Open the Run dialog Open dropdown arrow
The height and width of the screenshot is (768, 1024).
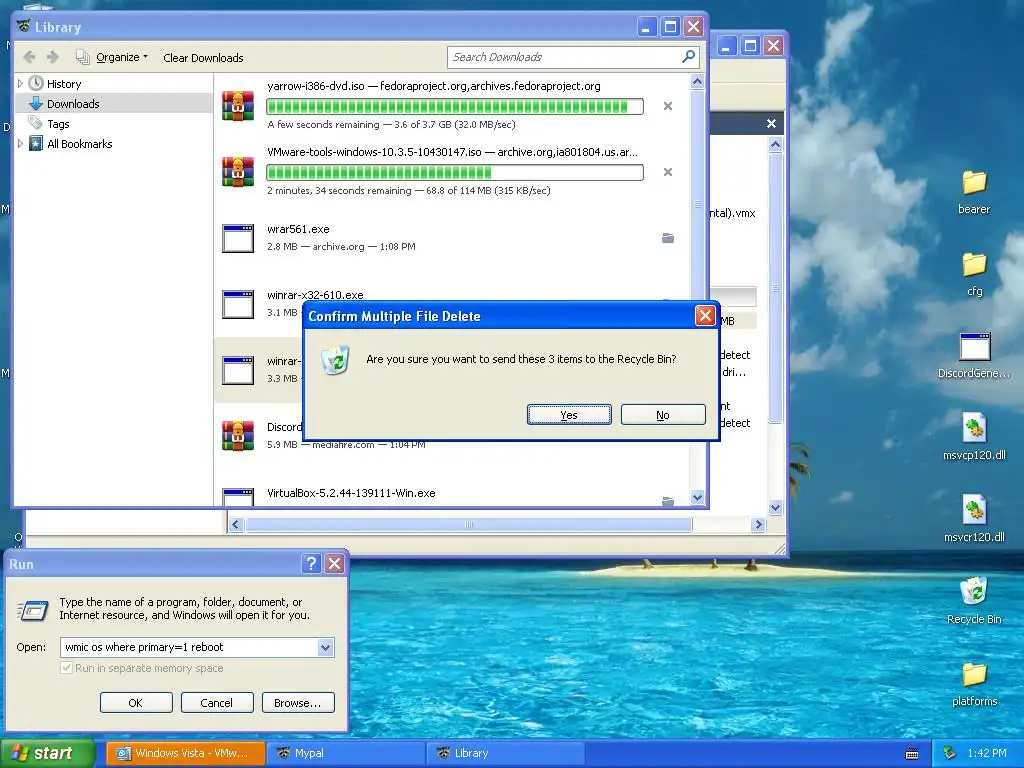[325, 647]
